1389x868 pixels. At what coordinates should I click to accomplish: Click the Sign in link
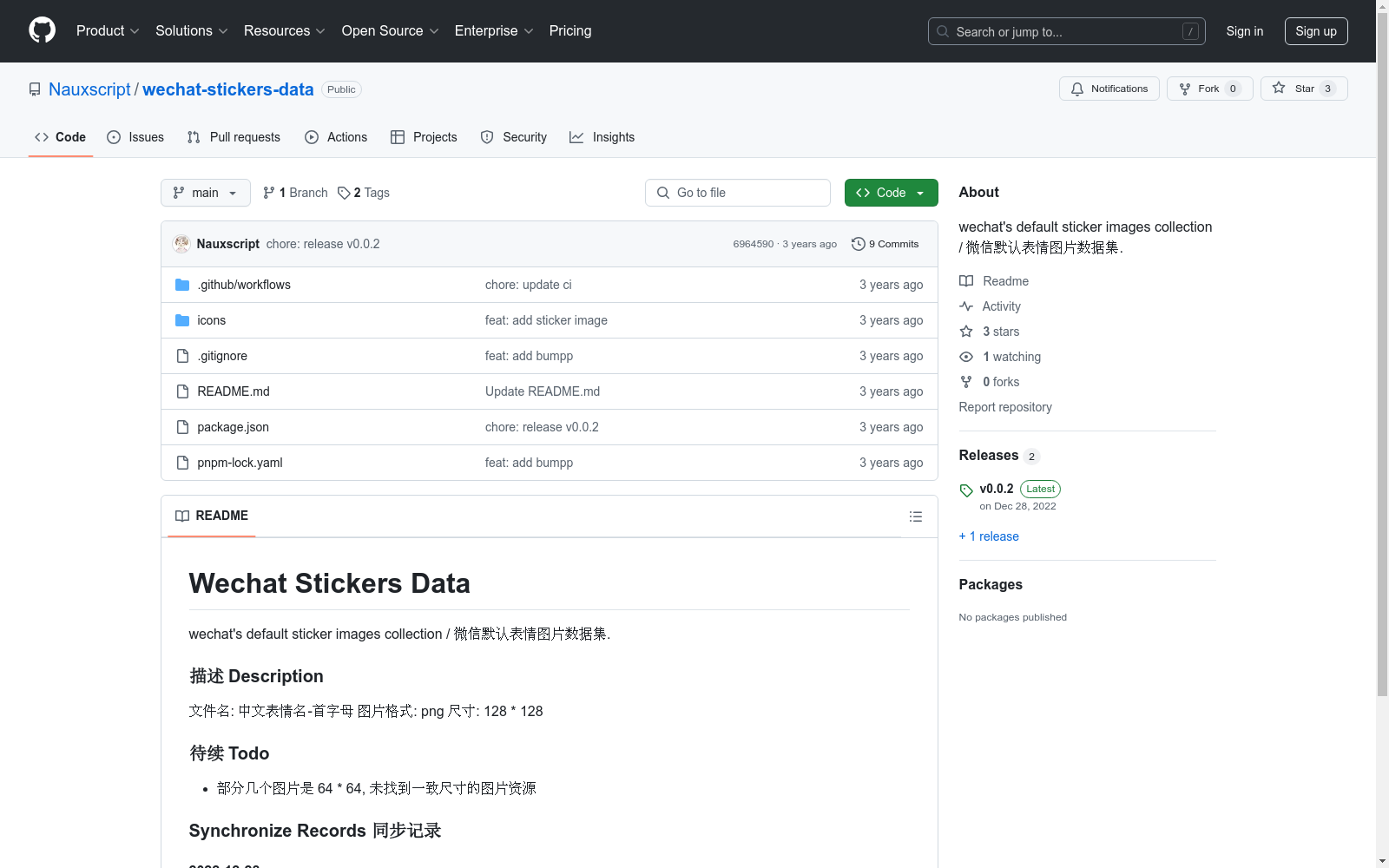pos(1245,31)
